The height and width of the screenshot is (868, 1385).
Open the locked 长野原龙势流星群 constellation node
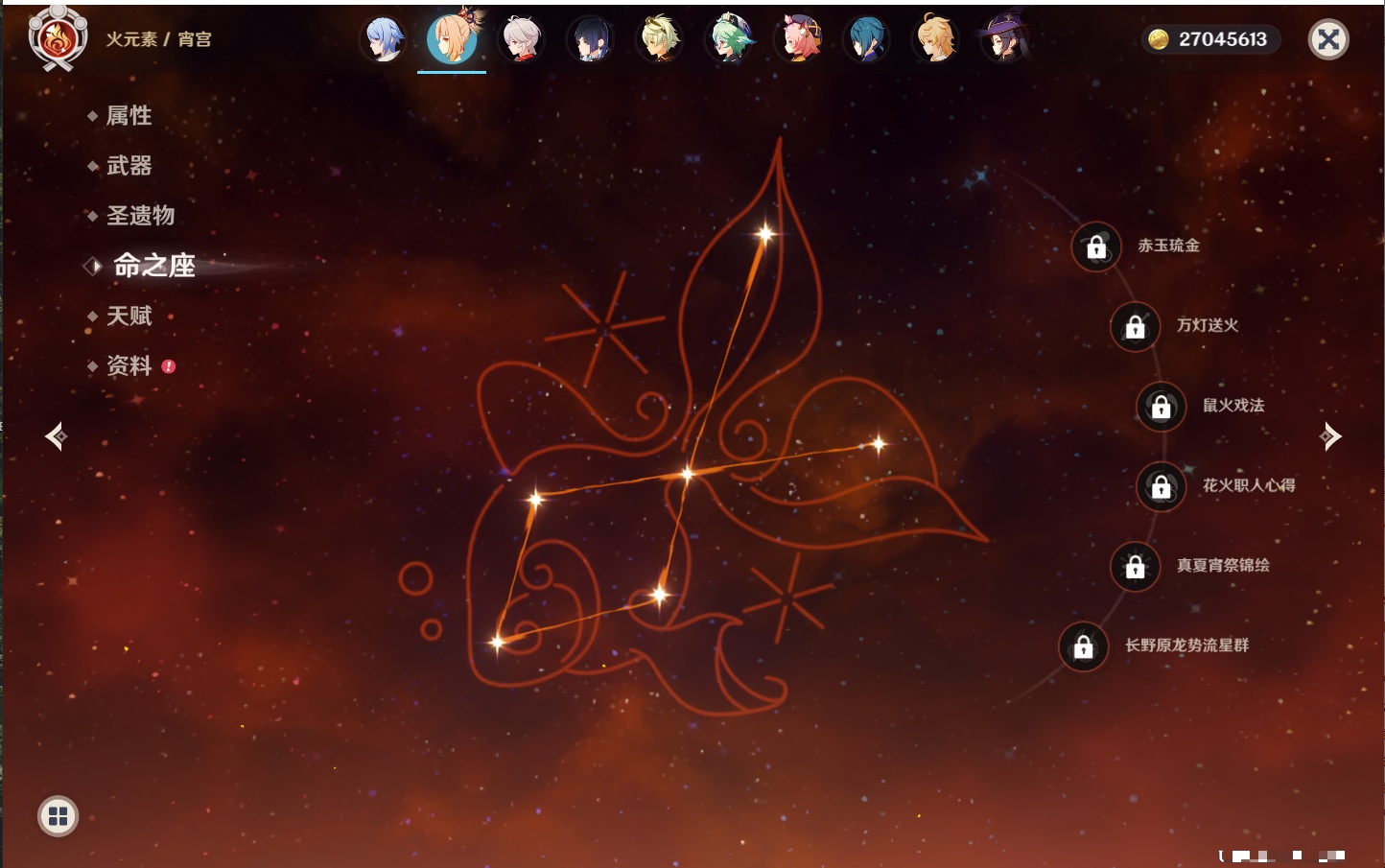[x=1084, y=646]
